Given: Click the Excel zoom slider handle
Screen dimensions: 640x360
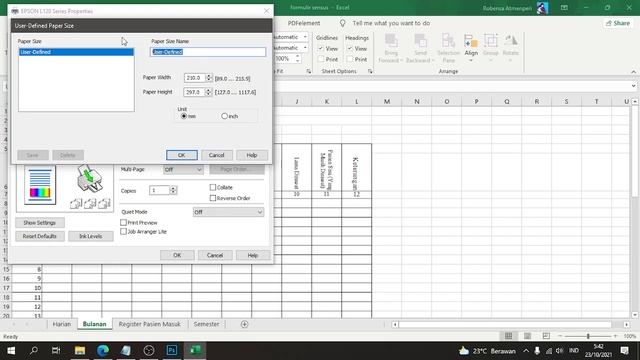Looking at the screenshot, I should pos(588,336).
